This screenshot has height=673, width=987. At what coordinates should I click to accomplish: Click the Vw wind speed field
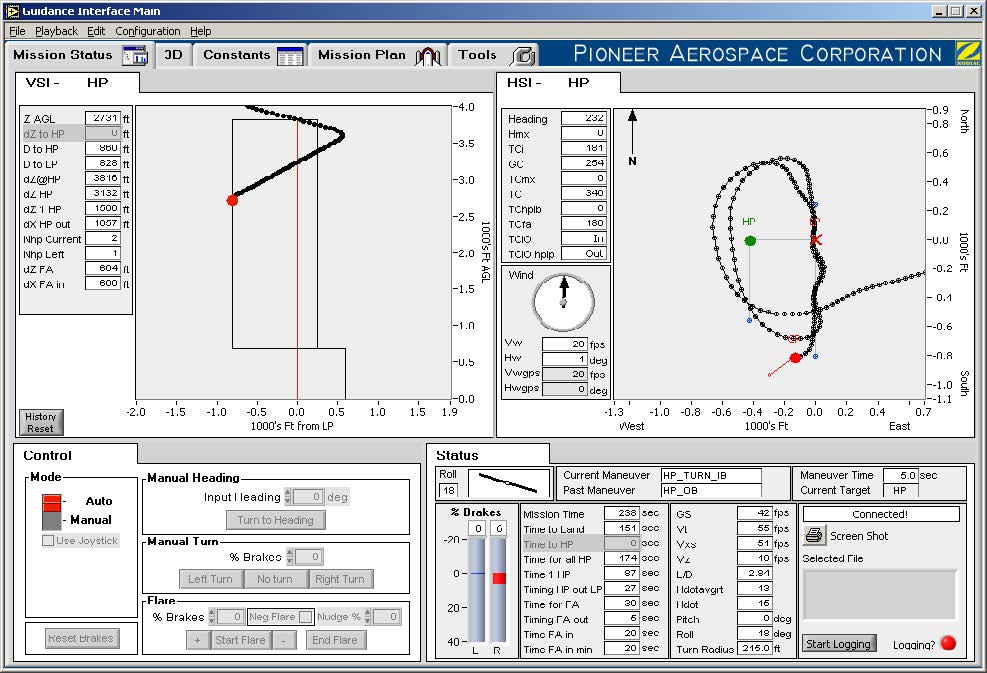pyautogui.click(x=565, y=344)
